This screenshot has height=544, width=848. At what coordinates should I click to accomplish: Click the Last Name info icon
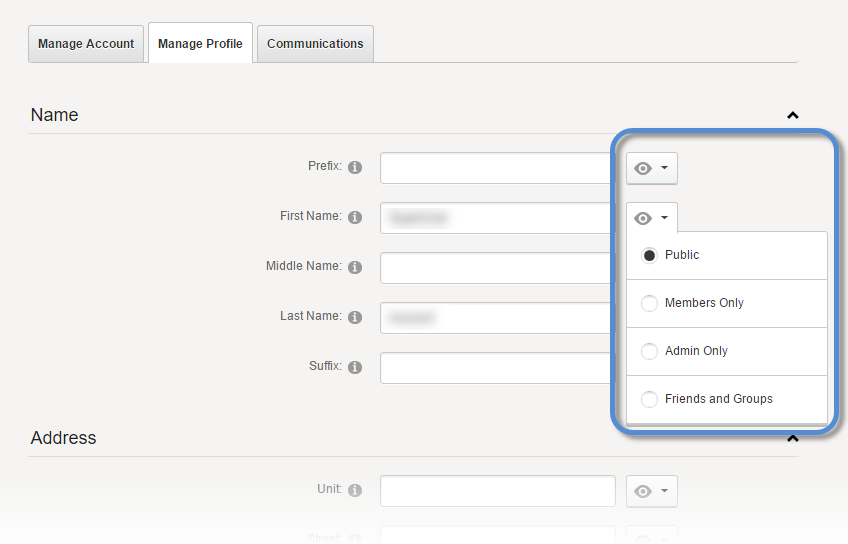pyautogui.click(x=355, y=317)
